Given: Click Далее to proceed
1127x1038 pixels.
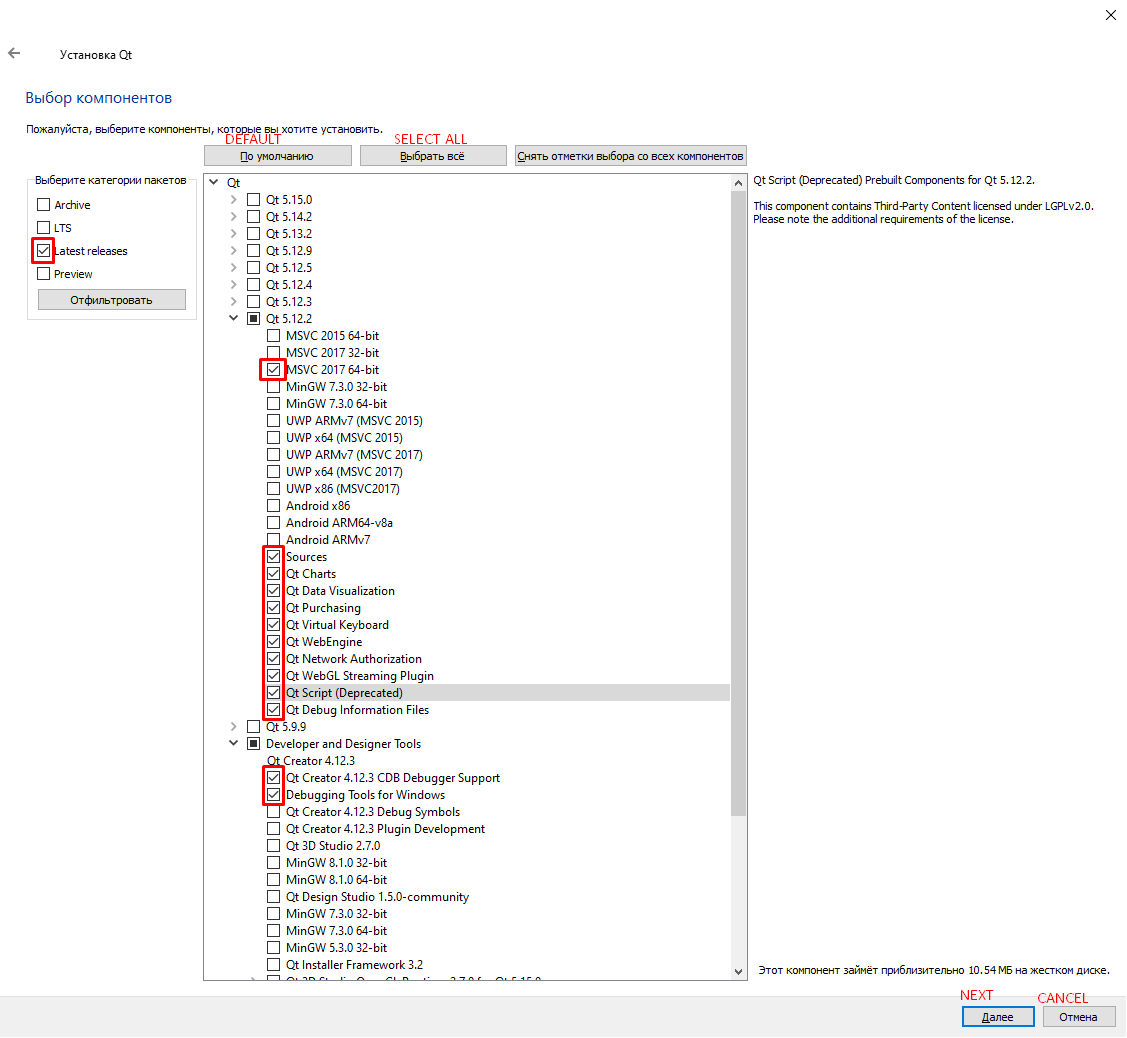Looking at the screenshot, I should (x=998, y=1016).
